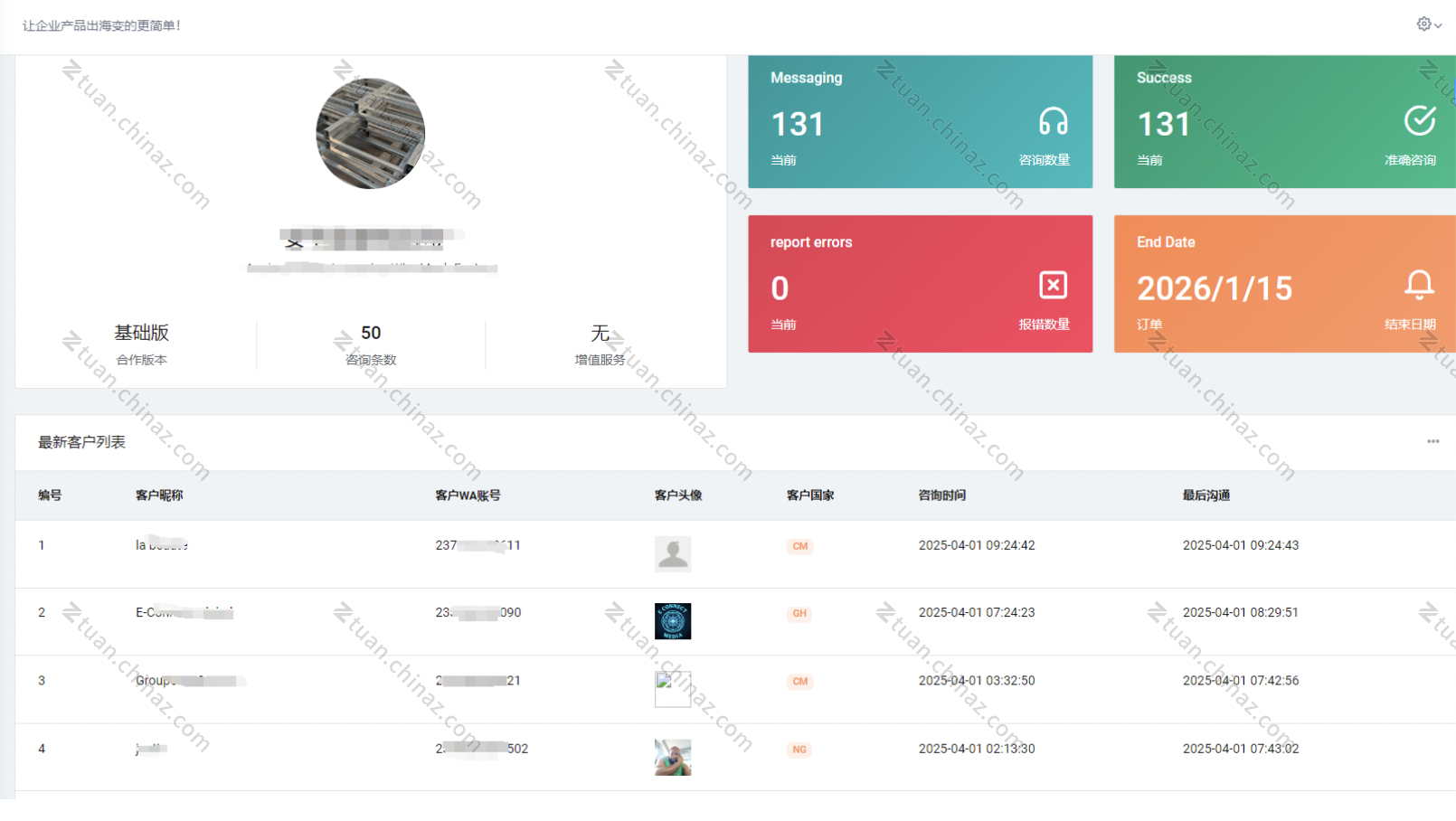Click the broken image avatar in row 3
This screenshot has height=821, width=1456.
tap(673, 689)
